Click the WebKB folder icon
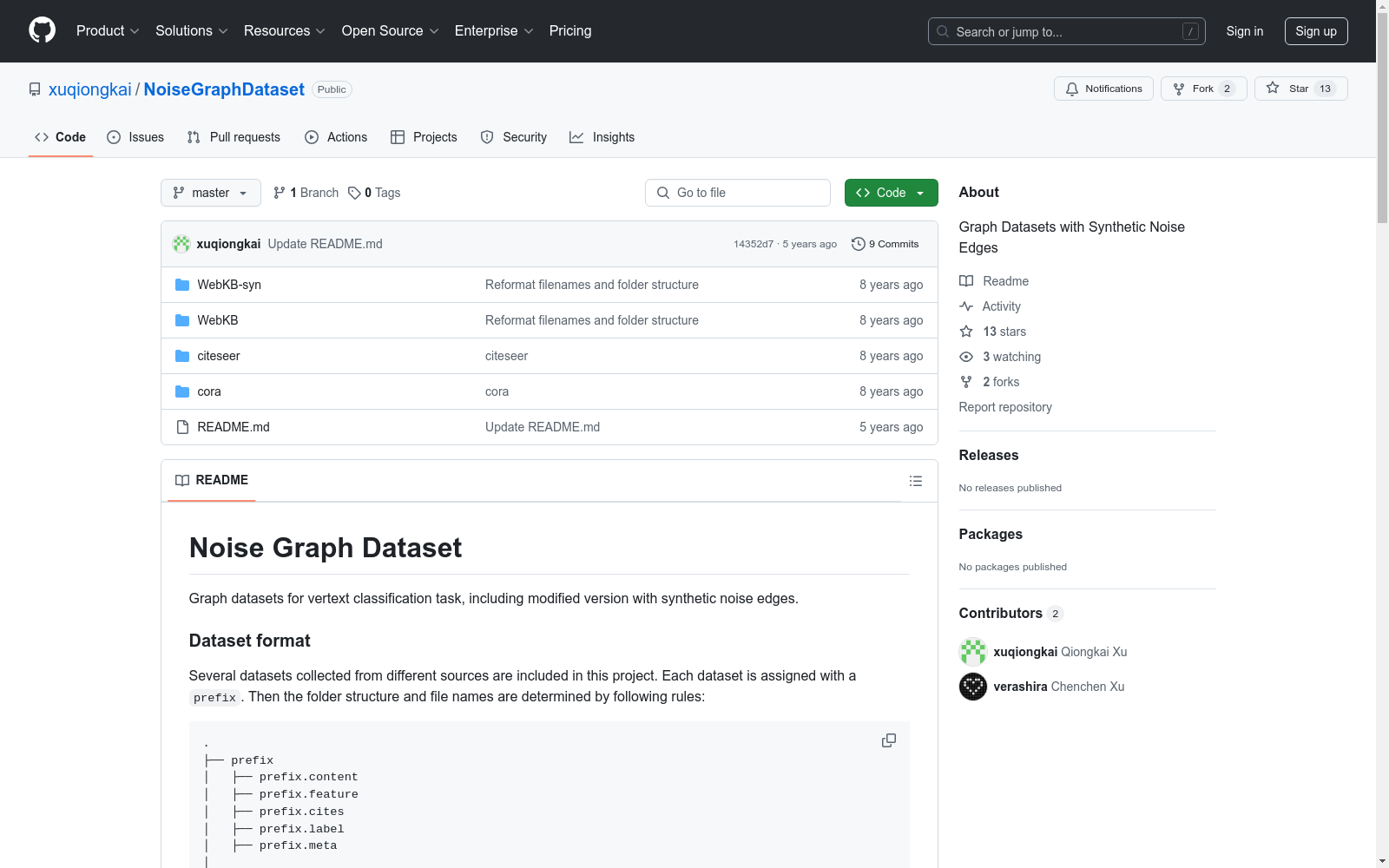1389x868 pixels. click(x=182, y=320)
